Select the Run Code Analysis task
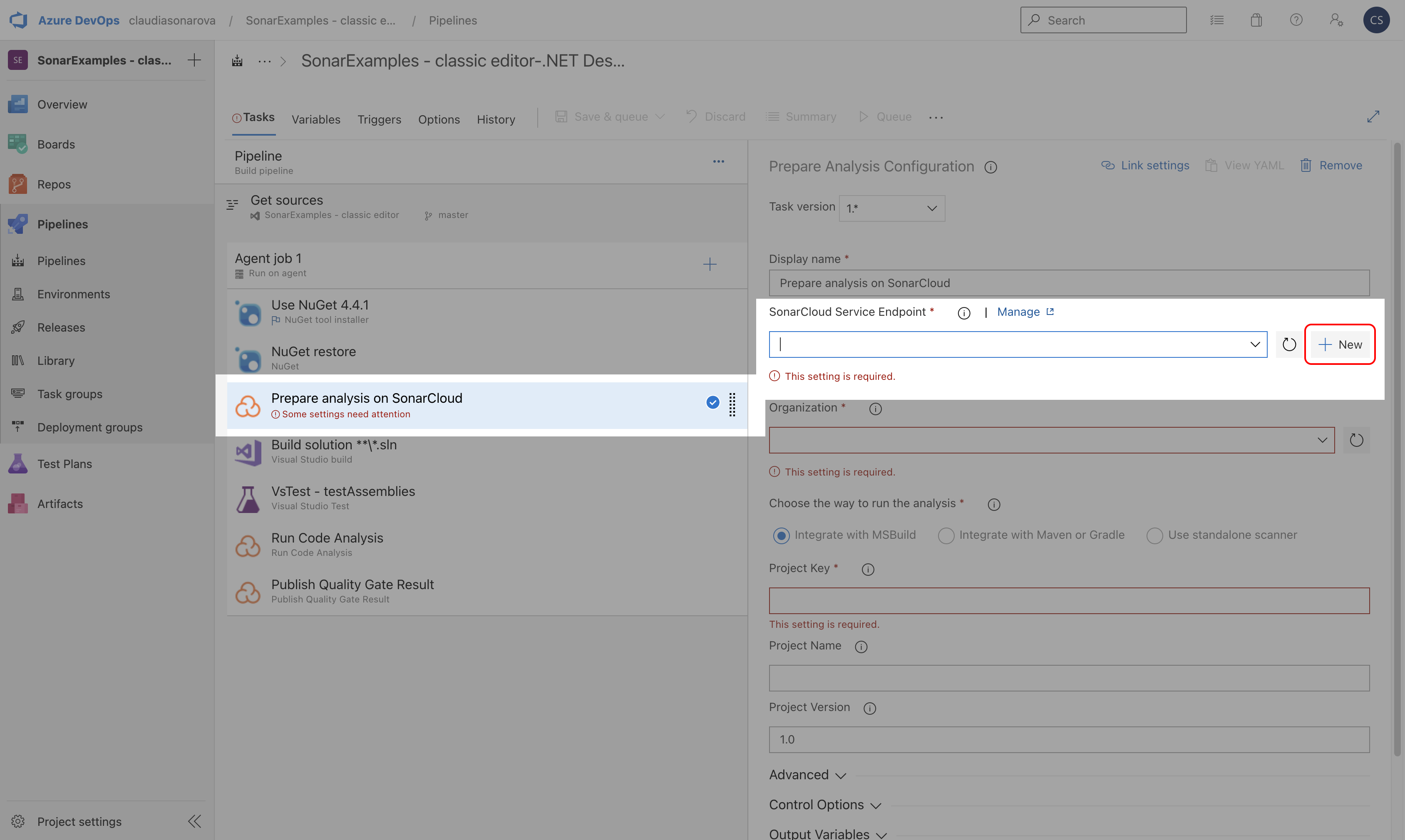Screen dimensions: 1405x840 (487, 545)
